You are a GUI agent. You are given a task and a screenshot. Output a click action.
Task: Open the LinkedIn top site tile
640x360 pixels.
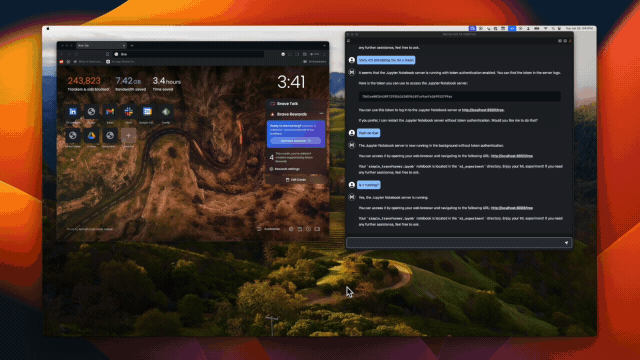[x=73, y=111]
